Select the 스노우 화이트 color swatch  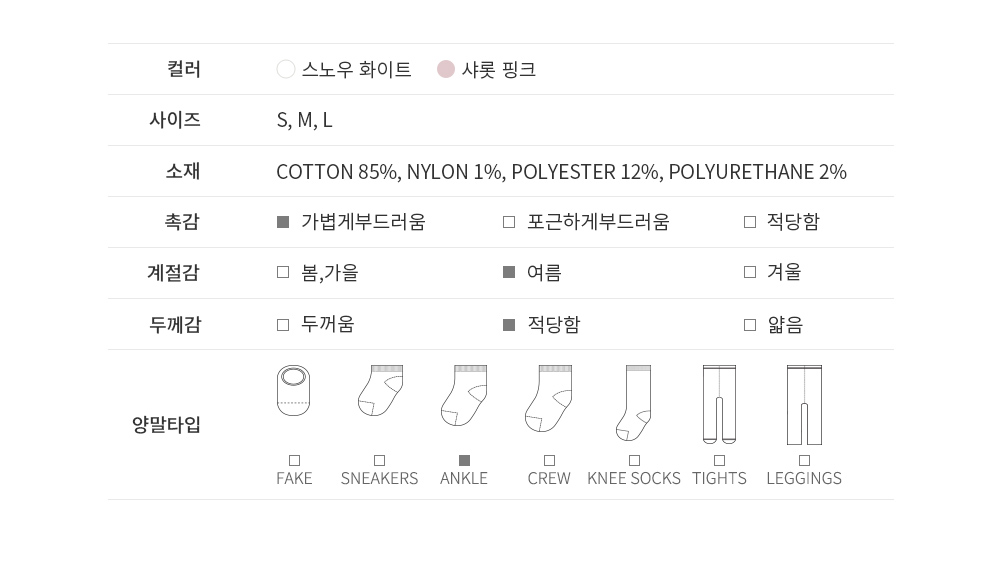(x=286, y=69)
